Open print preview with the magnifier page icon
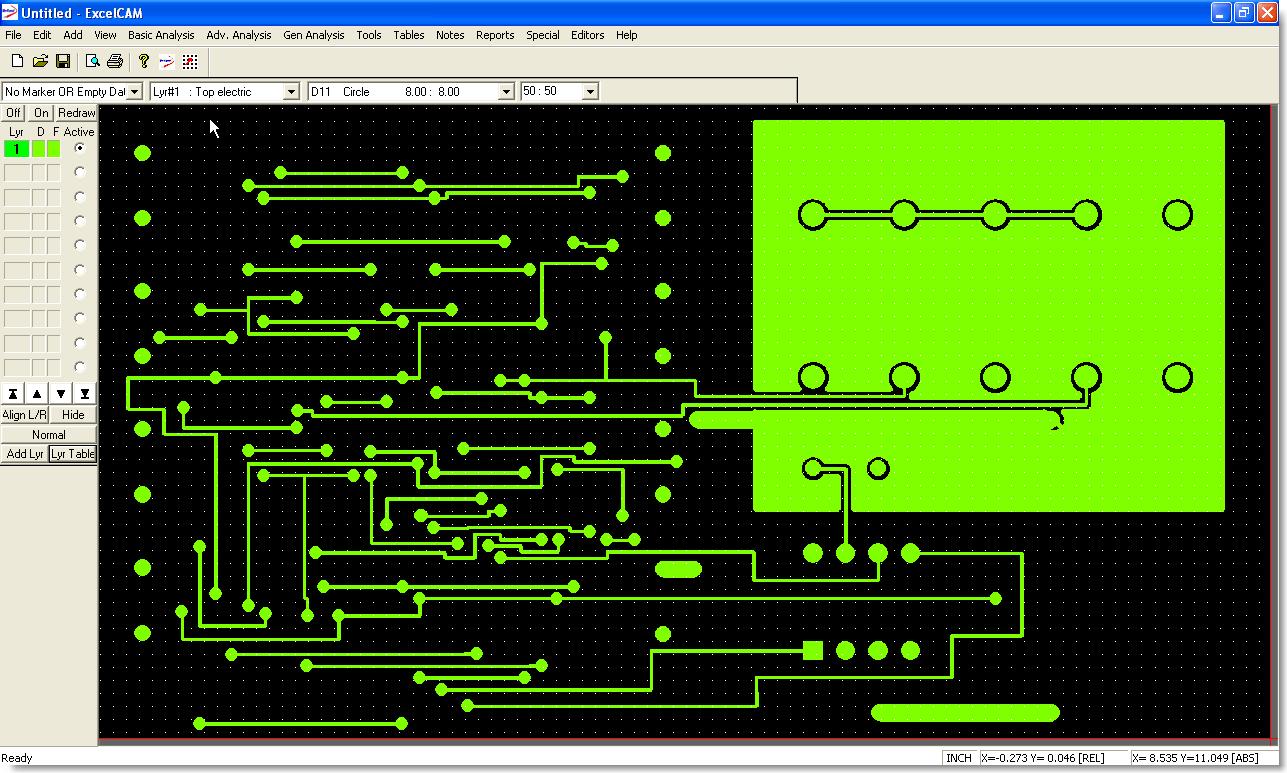1287x773 pixels. 92,62
